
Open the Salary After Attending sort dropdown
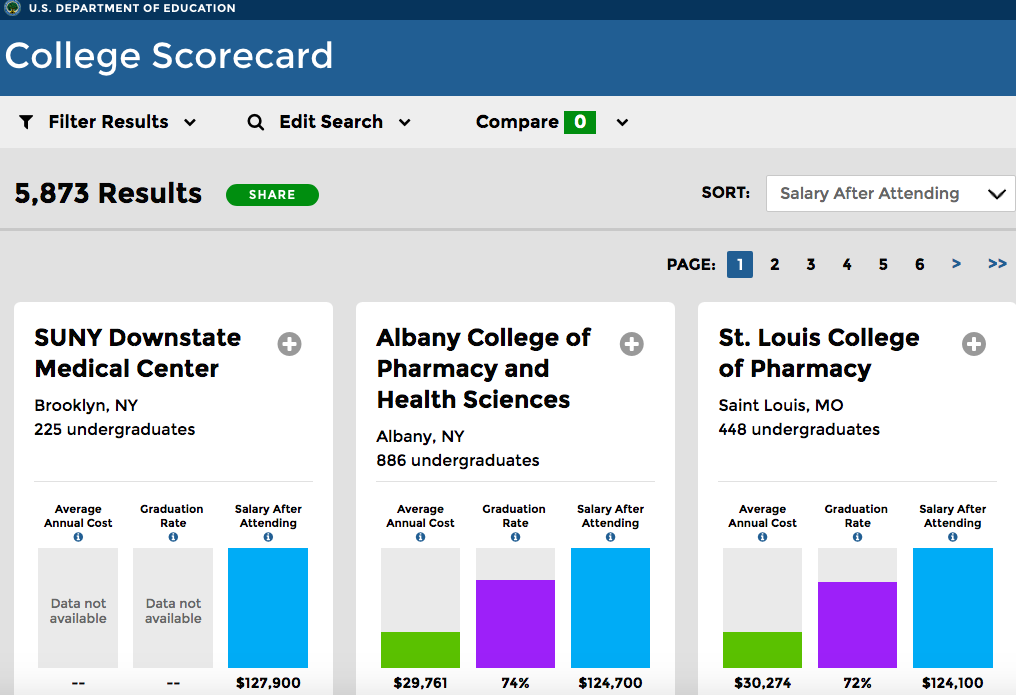pyautogui.click(x=890, y=193)
